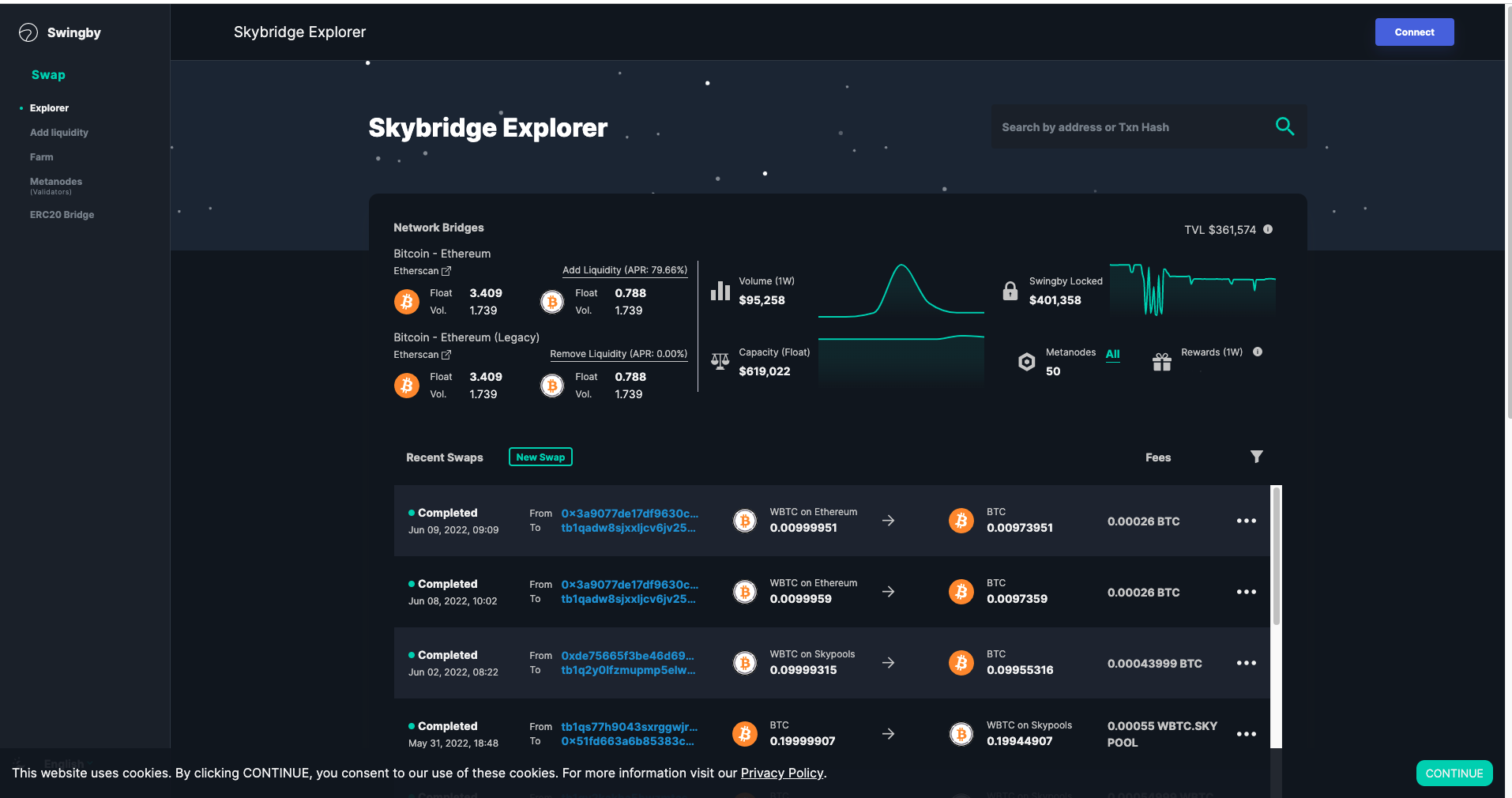
Task: Click the 0.00043999 BTC fee value
Action: pyautogui.click(x=1154, y=663)
